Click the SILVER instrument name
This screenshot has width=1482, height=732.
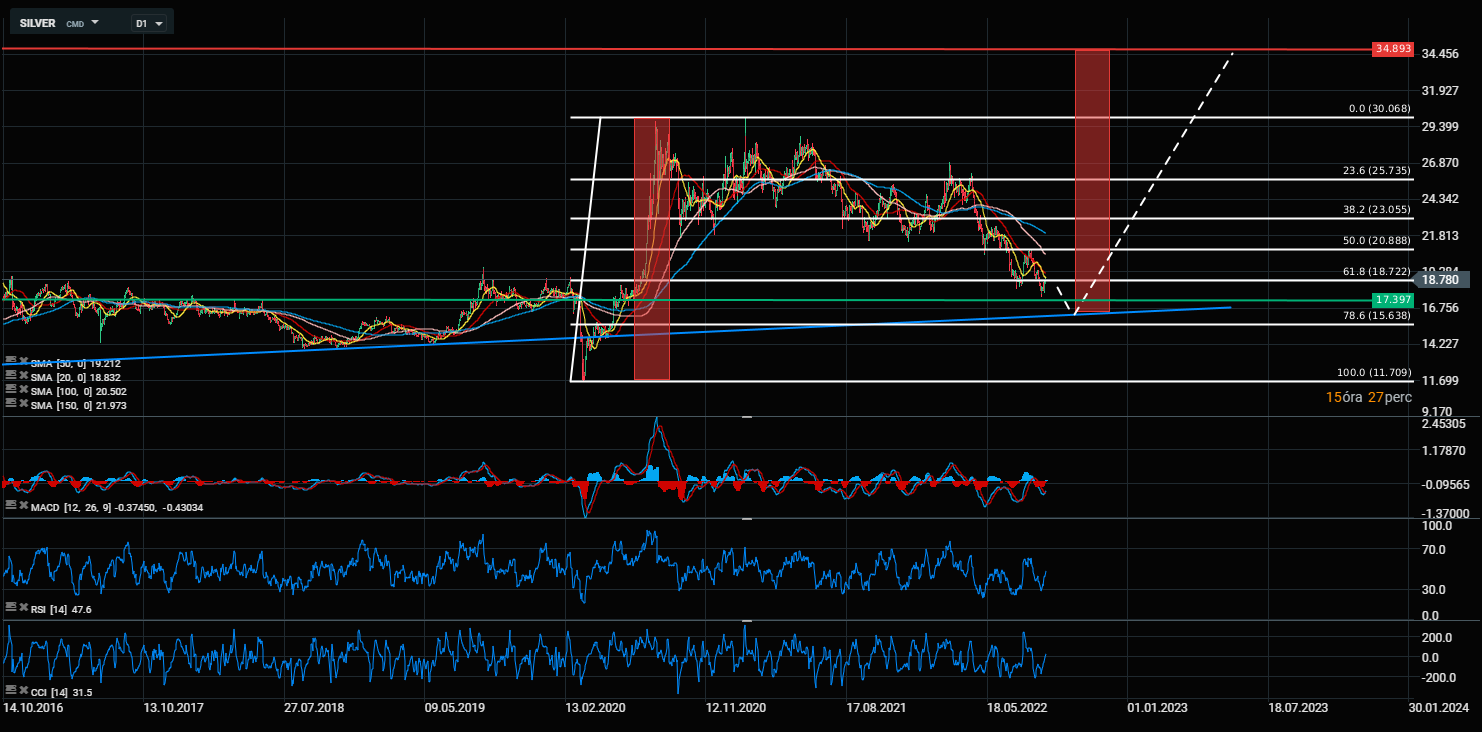(38, 22)
